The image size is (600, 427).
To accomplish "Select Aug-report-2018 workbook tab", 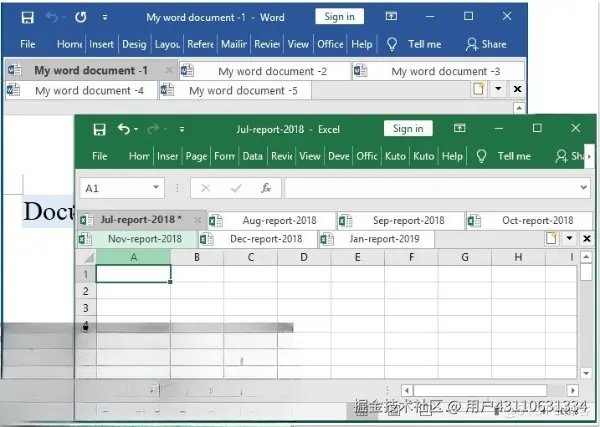I will pyautogui.click(x=272, y=220).
